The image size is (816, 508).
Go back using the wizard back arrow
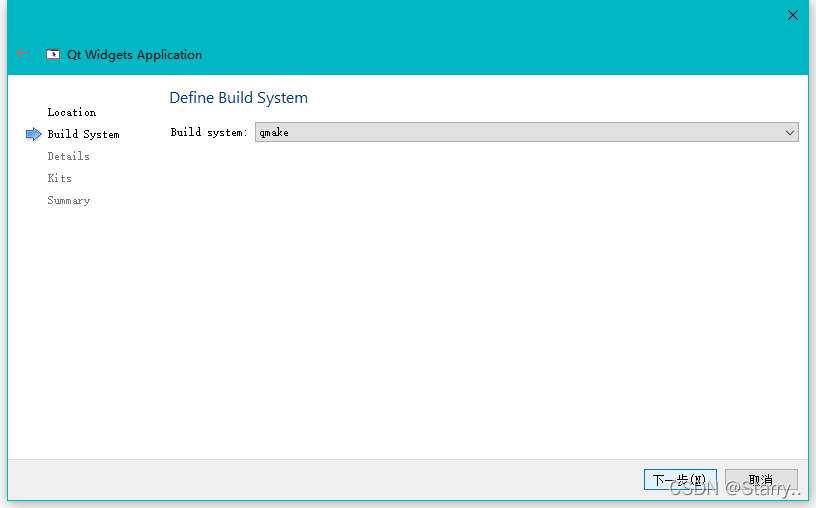22,54
